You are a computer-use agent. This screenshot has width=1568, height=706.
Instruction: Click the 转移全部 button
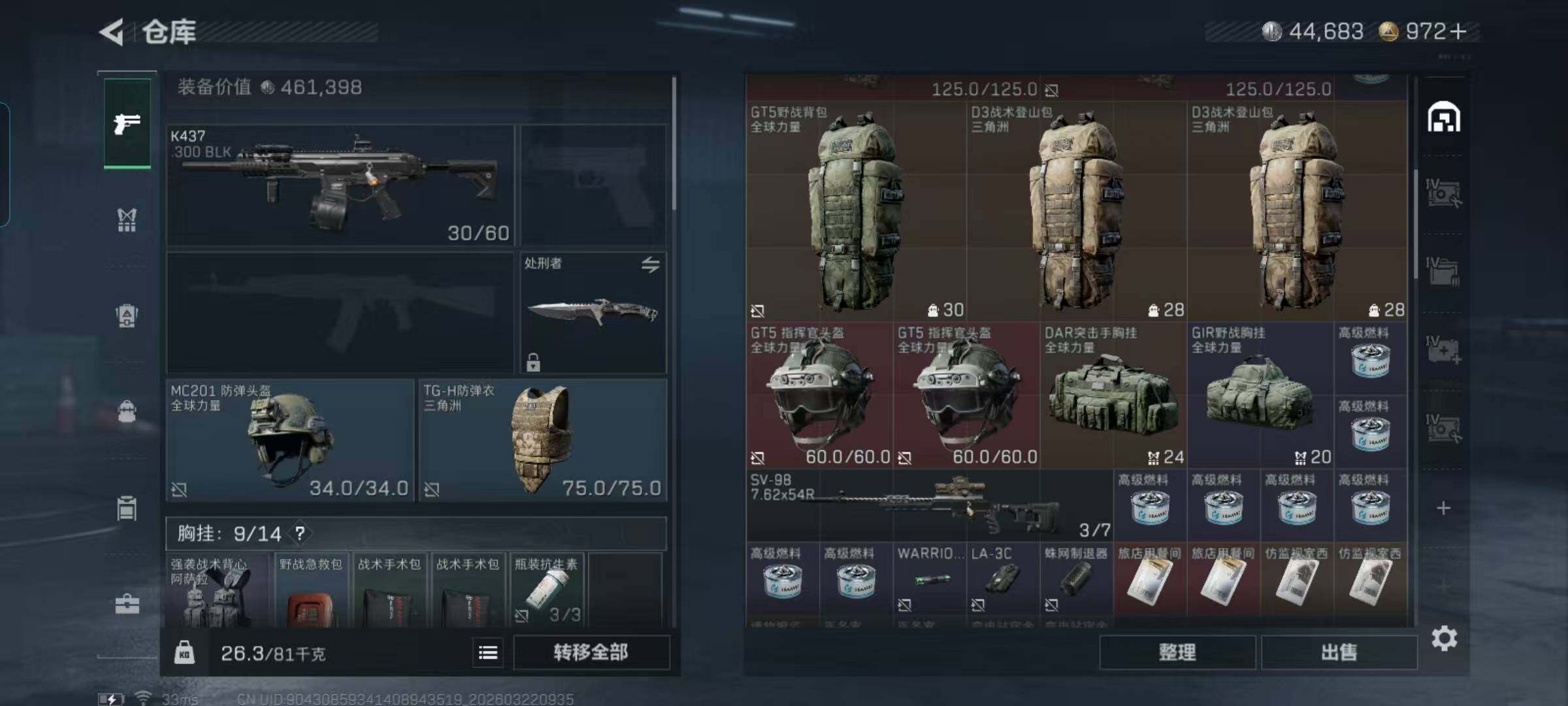591,652
